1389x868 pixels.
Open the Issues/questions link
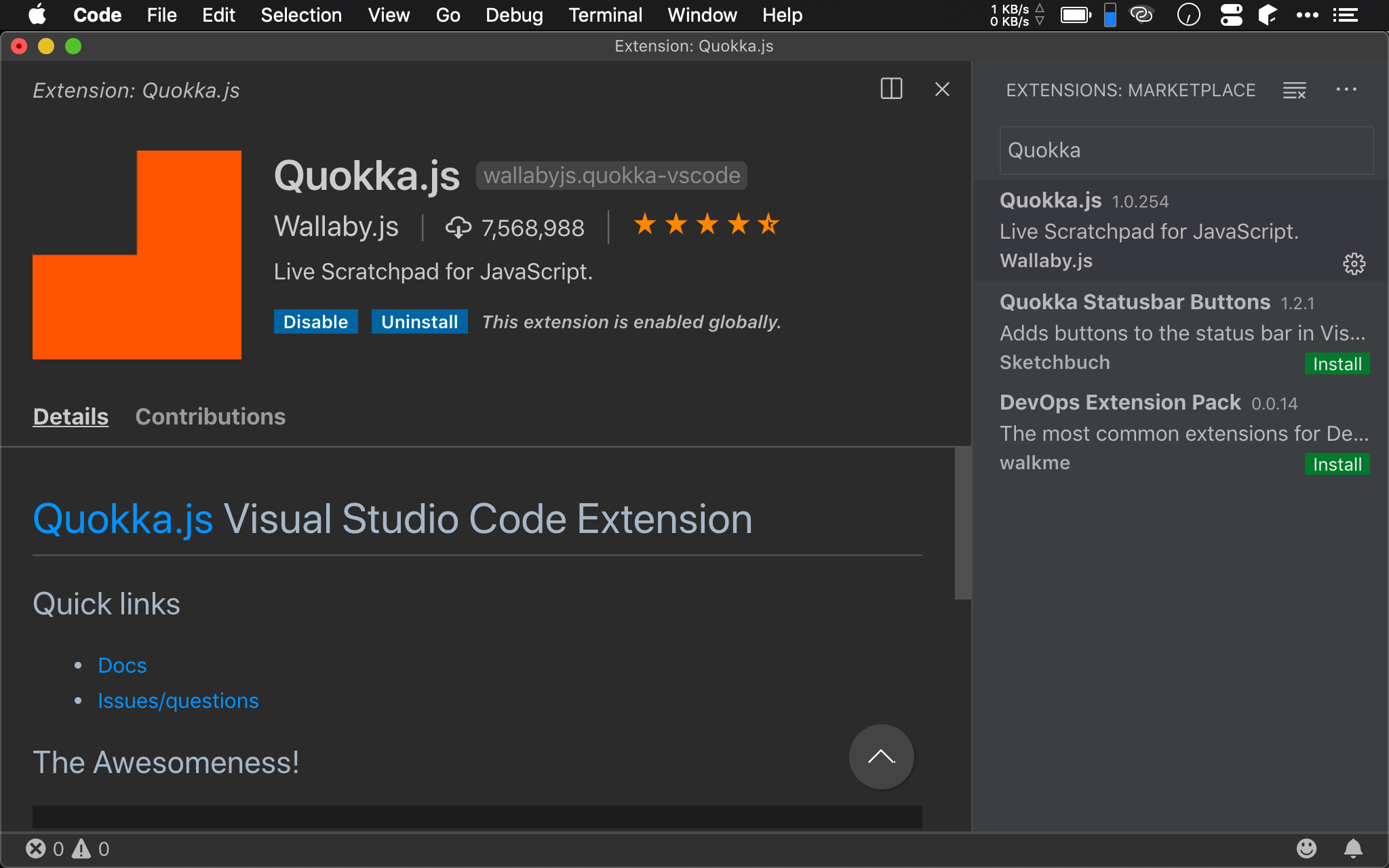tap(178, 701)
